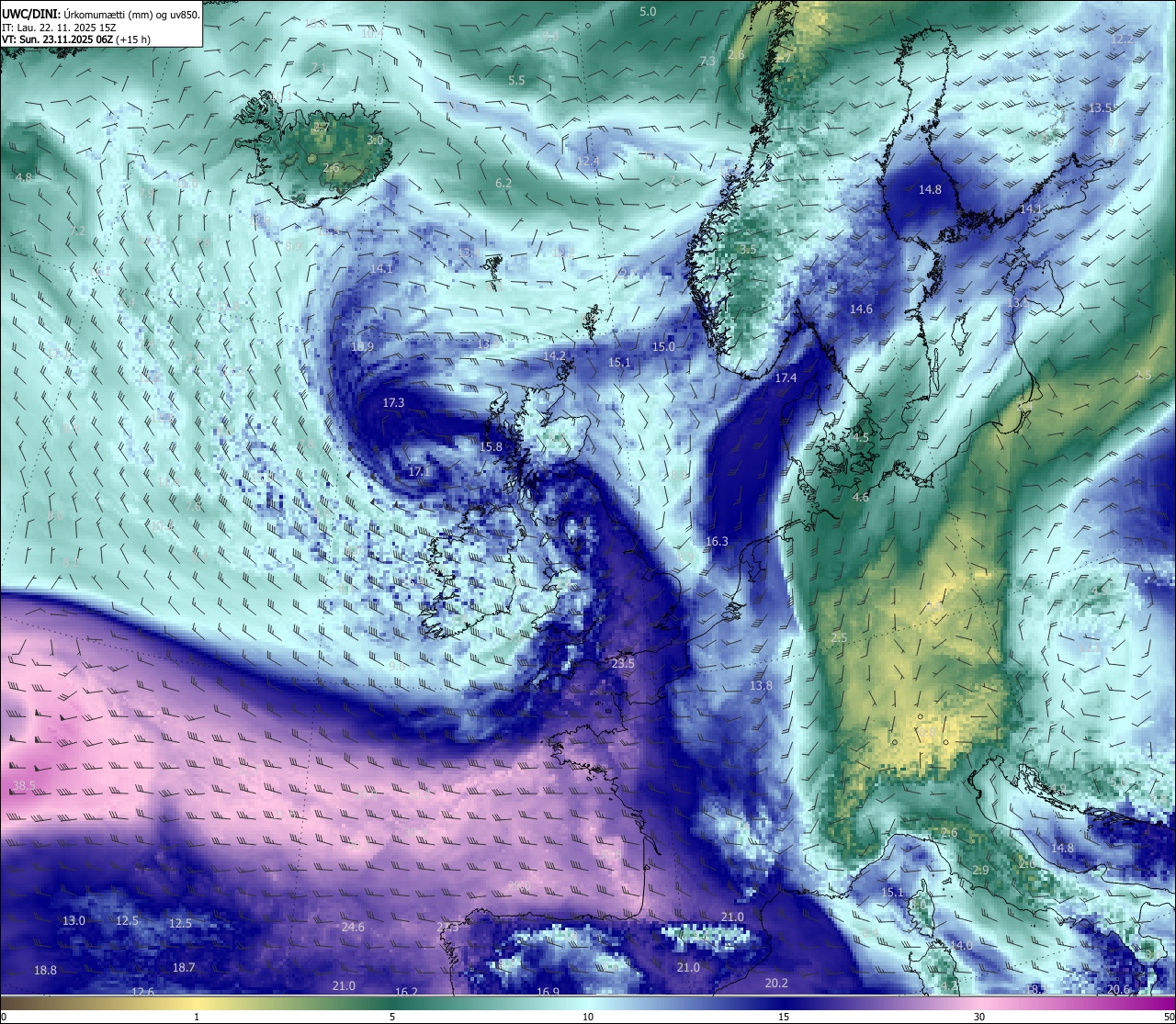Click the 14.2 value label
The image size is (1176, 1024).
pyautogui.click(x=554, y=355)
